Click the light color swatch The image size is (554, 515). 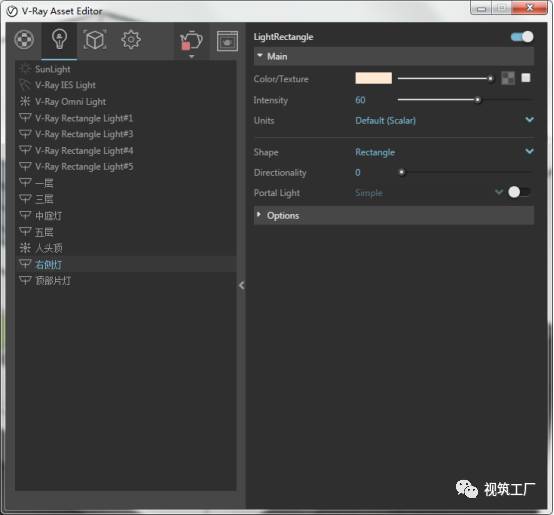click(x=373, y=78)
